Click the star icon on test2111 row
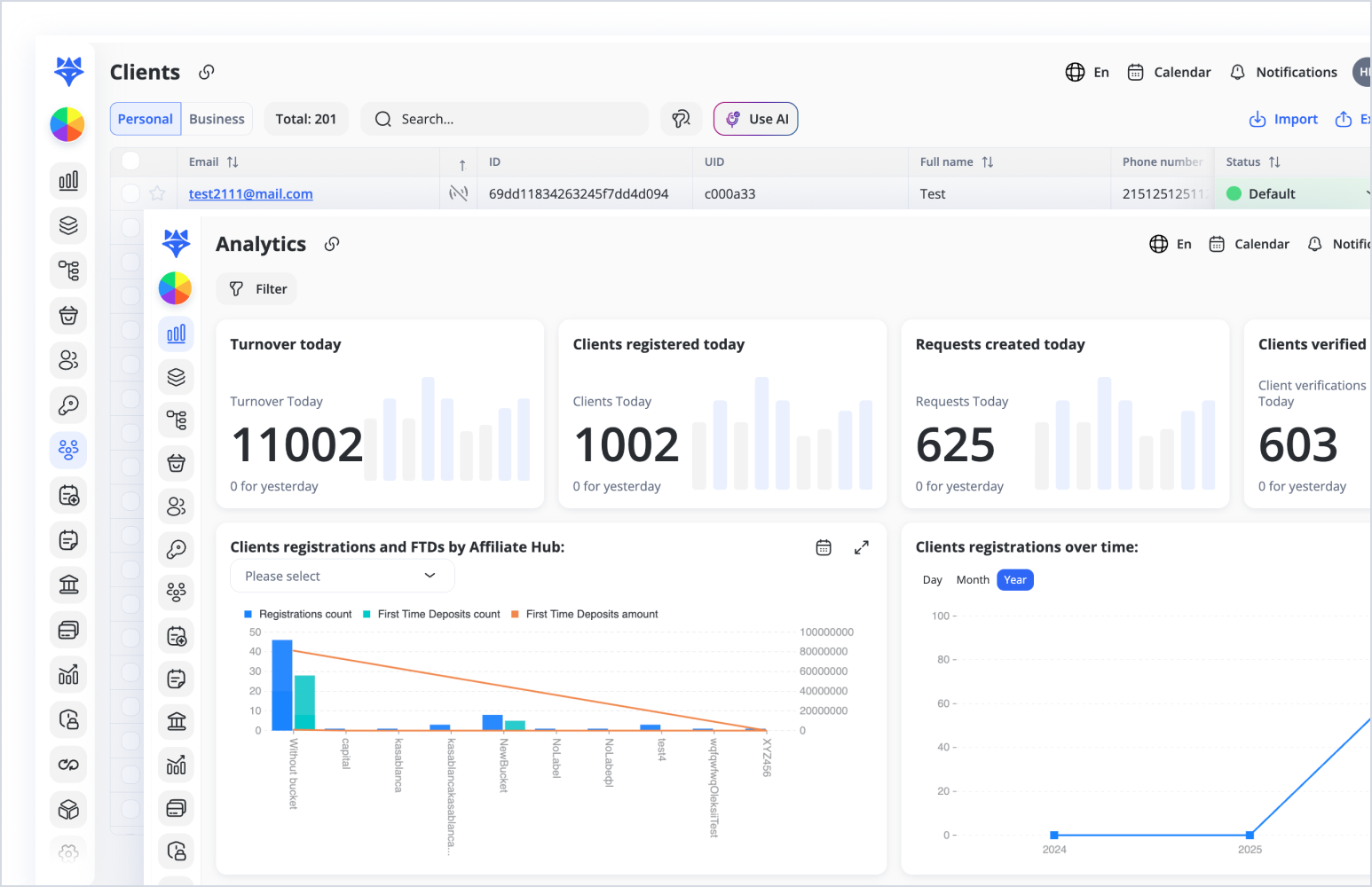The width and height of the screenshot is (1372, 887). (x=157, y=193)
